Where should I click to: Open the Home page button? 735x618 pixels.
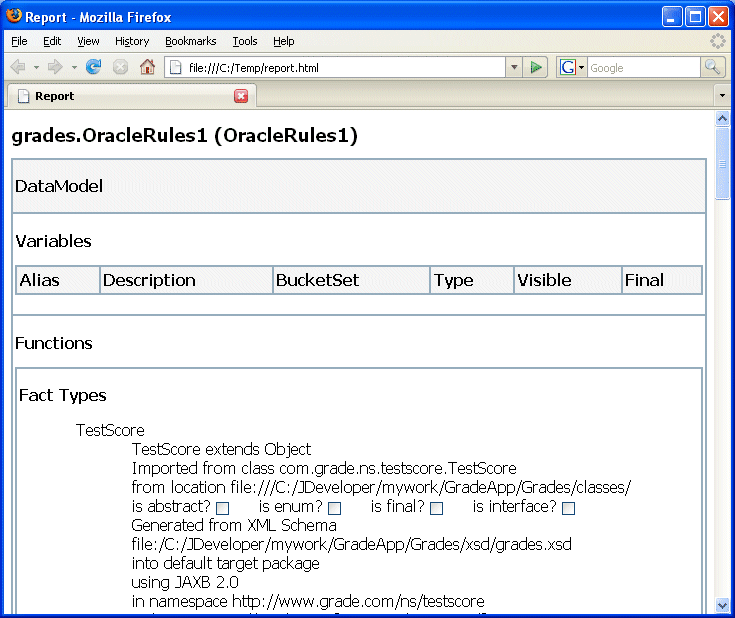147,67
